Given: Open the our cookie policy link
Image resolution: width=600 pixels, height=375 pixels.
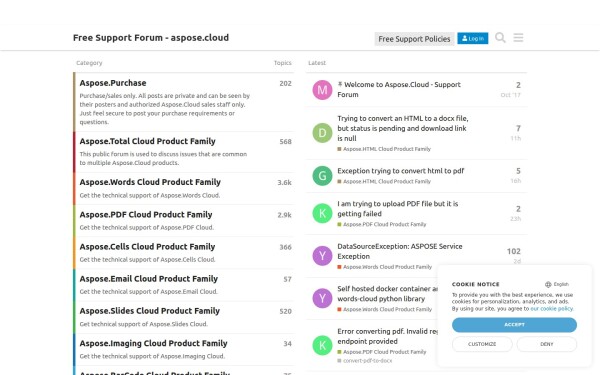Looking at the screenshot, I should (552, 308).
